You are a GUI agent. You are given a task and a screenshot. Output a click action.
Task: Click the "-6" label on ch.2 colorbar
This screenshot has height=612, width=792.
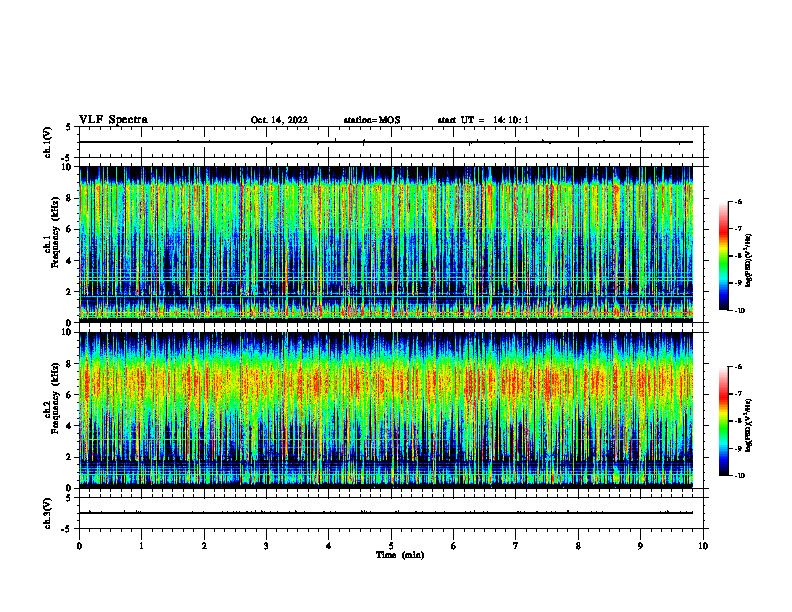[738, 367]
